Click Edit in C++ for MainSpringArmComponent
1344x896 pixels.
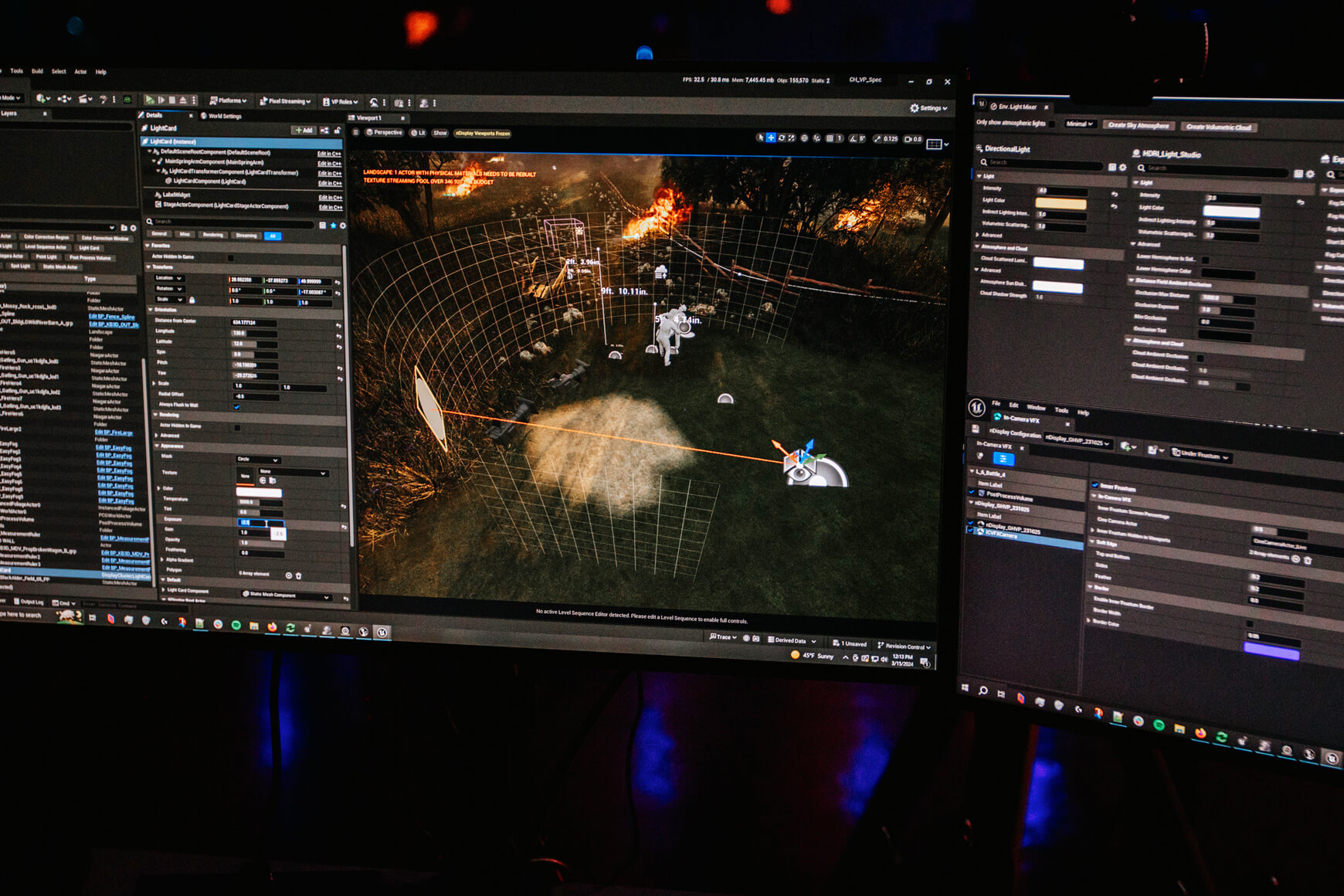pyautogui.click(x=329, y=164)
